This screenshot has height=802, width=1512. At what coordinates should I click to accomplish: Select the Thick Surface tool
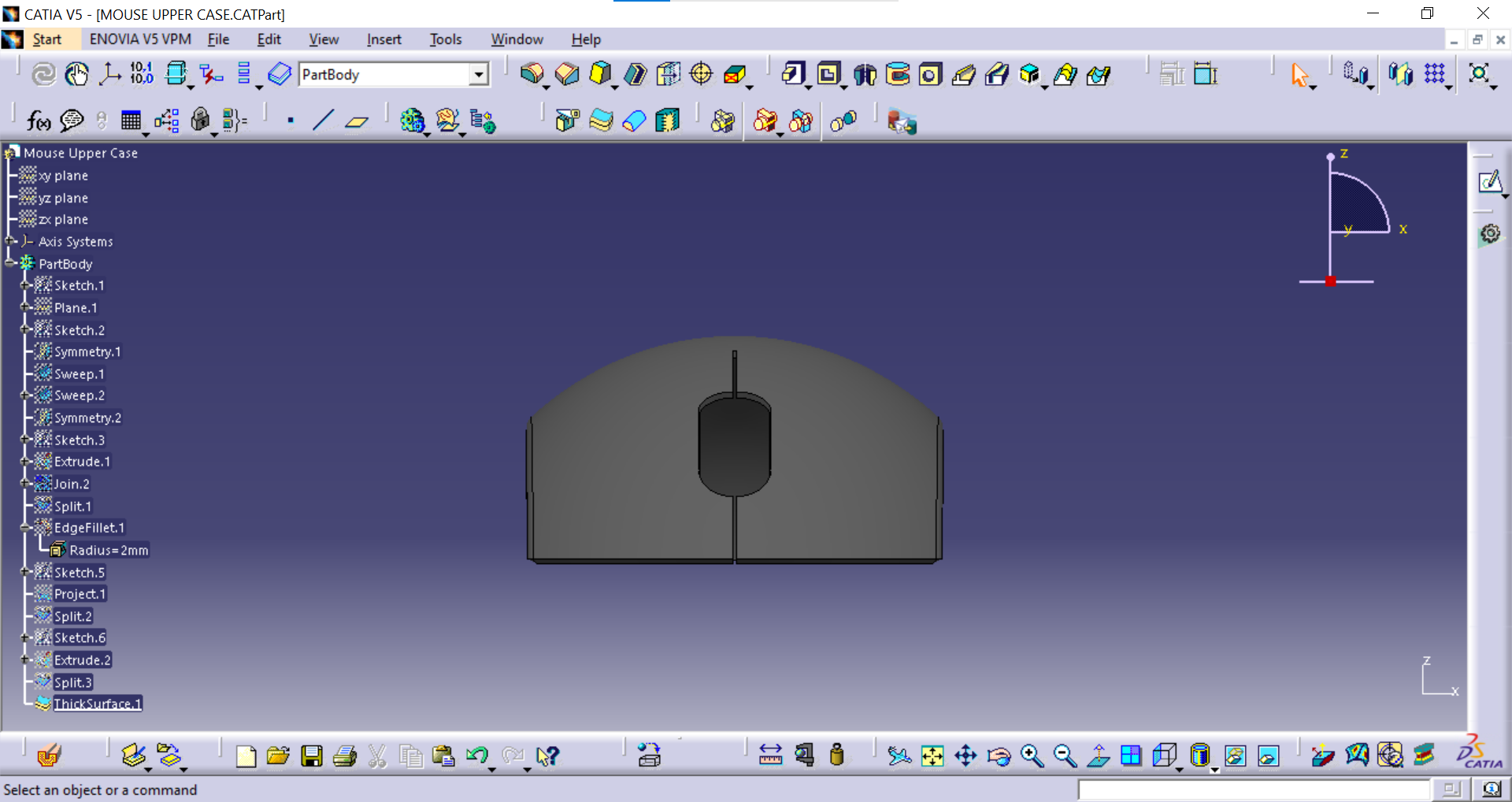601,121
